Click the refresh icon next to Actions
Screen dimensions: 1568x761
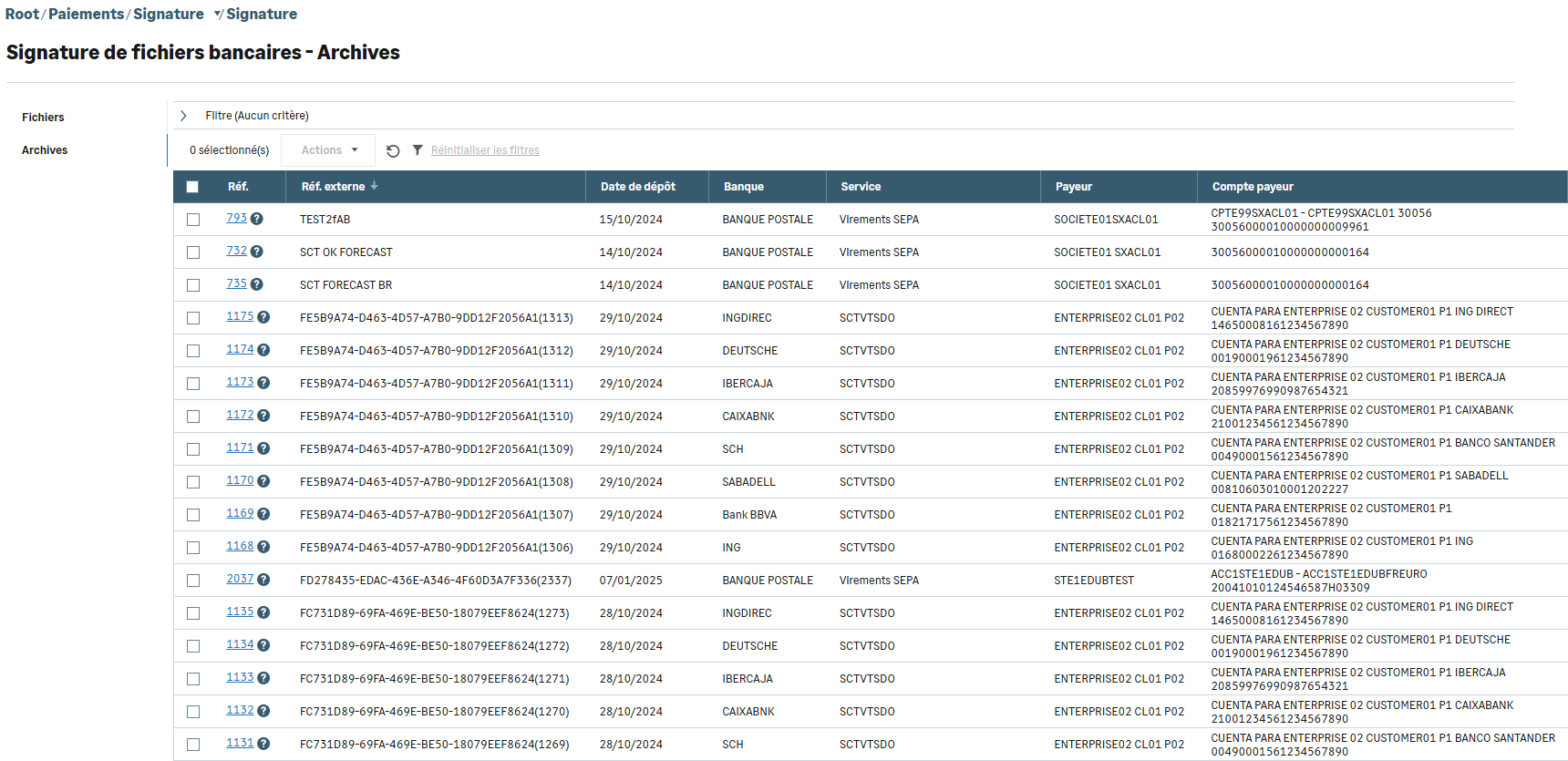[393, 151]
